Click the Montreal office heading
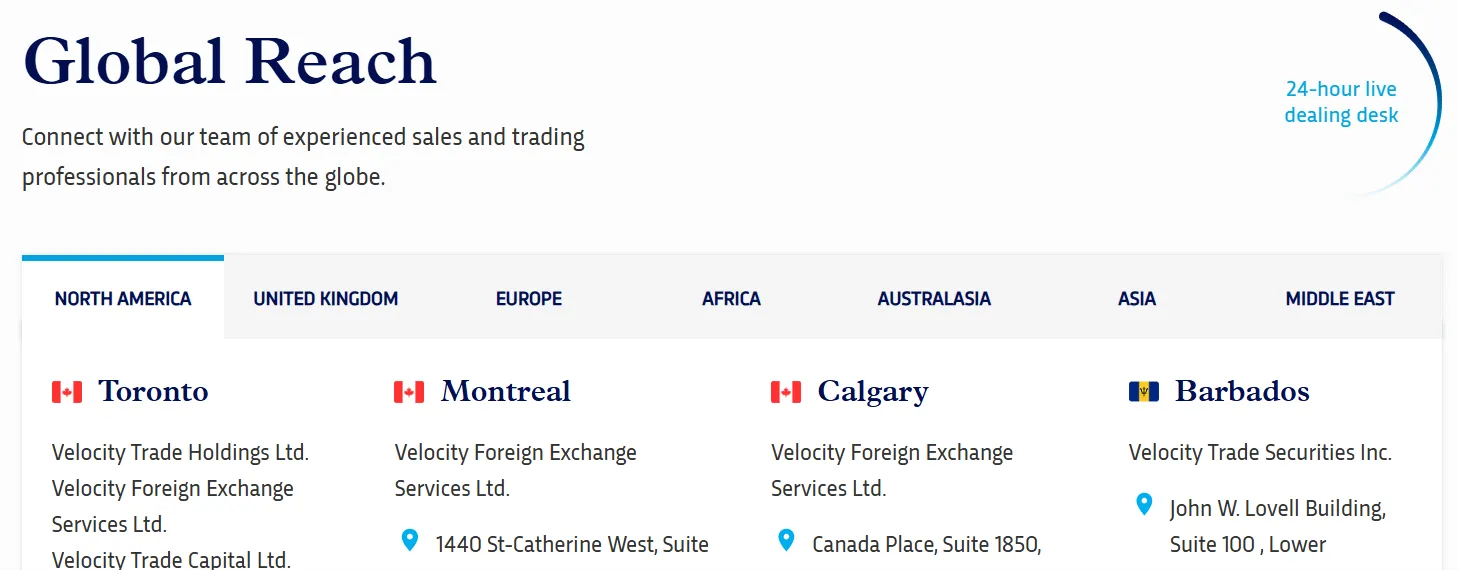Viewport: 1458px width, 570px height. click(506, 391)
